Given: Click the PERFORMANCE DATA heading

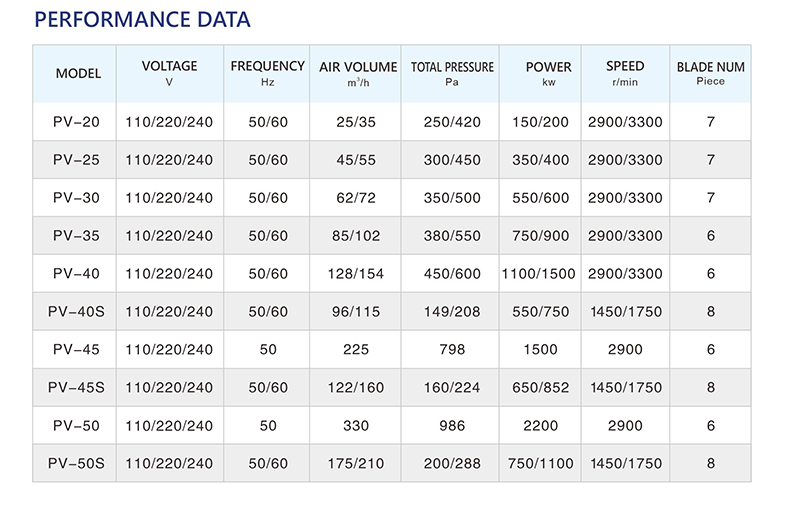Looking at the screenshot, I should coord(142,20).
